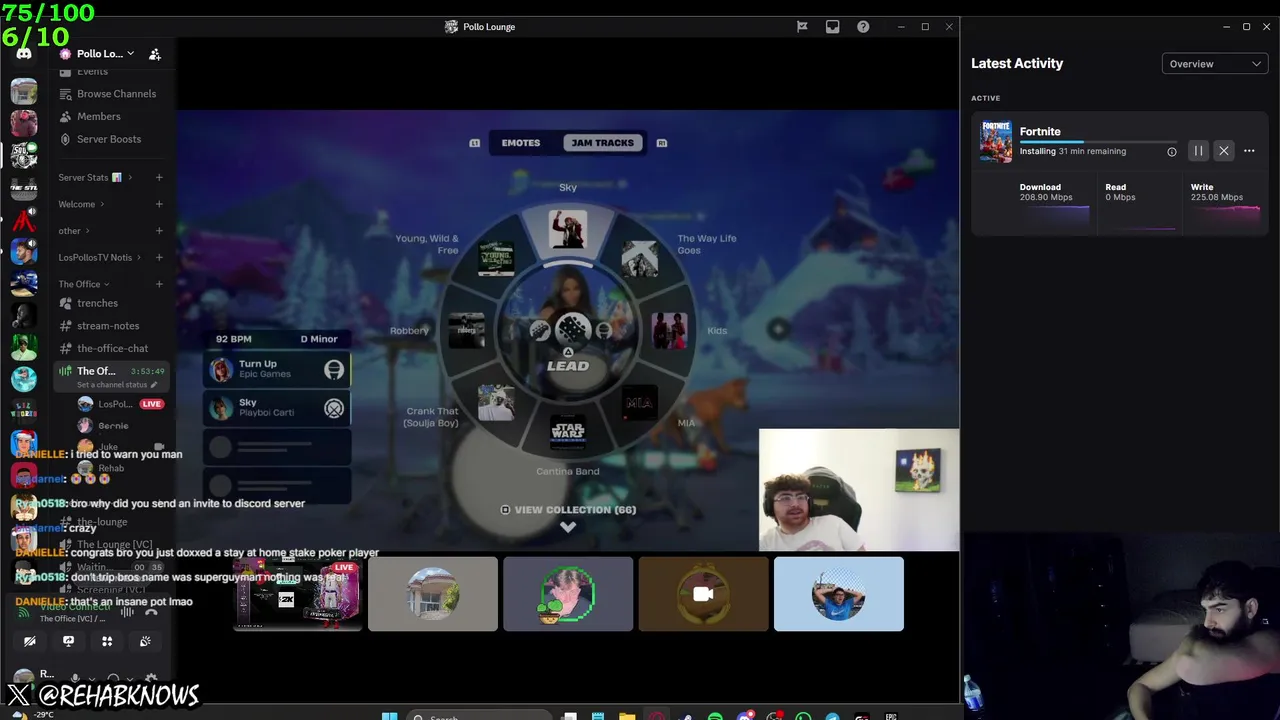The height and width of the screenshot is (720, 1280).
Task: Select the Sky Playboi Carti track row
Action: click(277, 408)
